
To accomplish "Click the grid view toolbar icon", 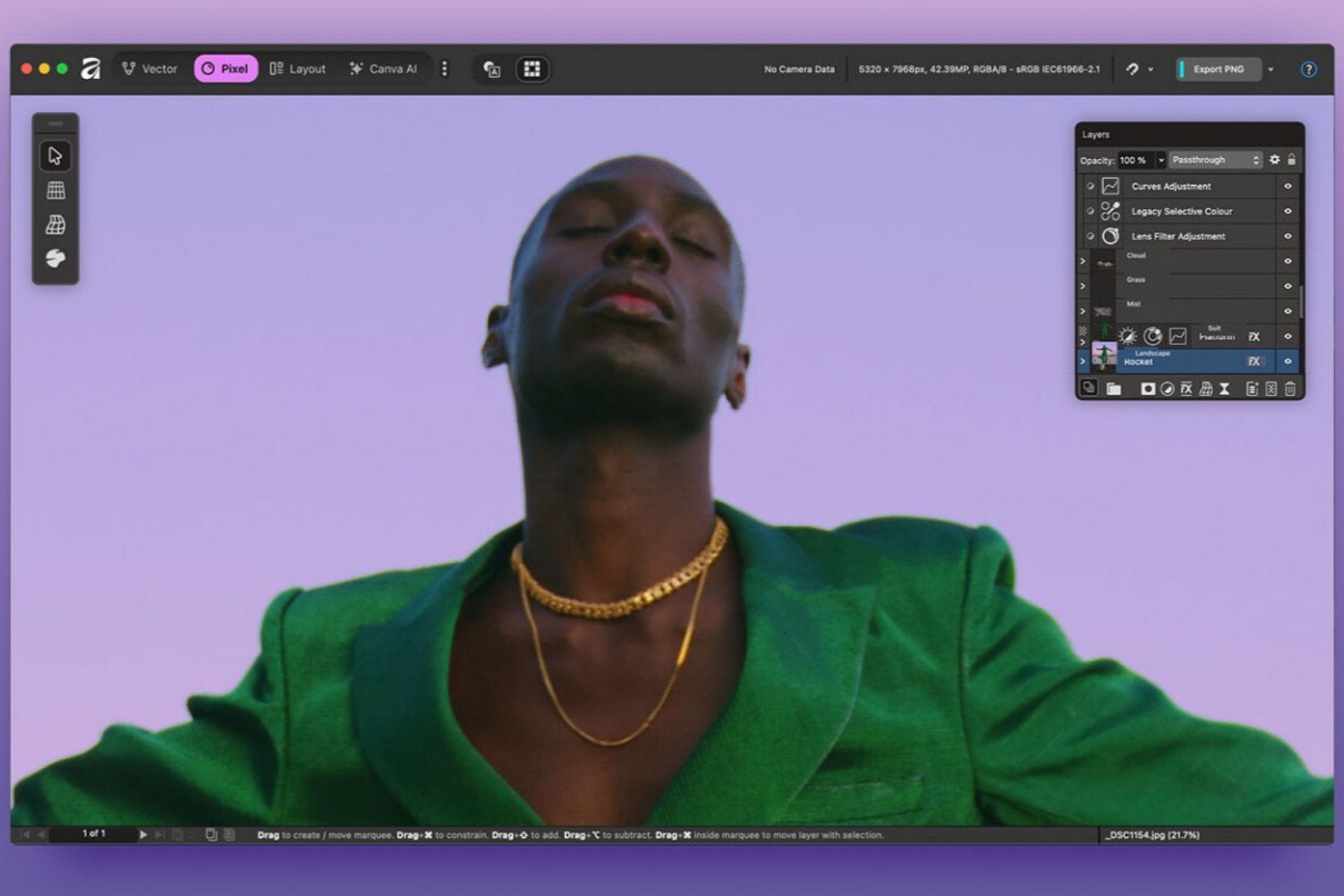I will pos(532,69).
